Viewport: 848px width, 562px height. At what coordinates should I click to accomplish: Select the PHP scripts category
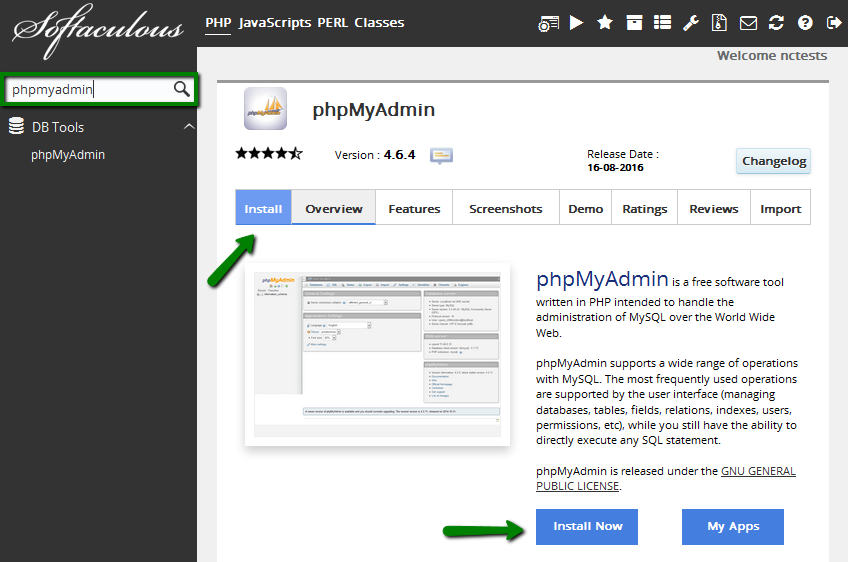pos(218,23)
